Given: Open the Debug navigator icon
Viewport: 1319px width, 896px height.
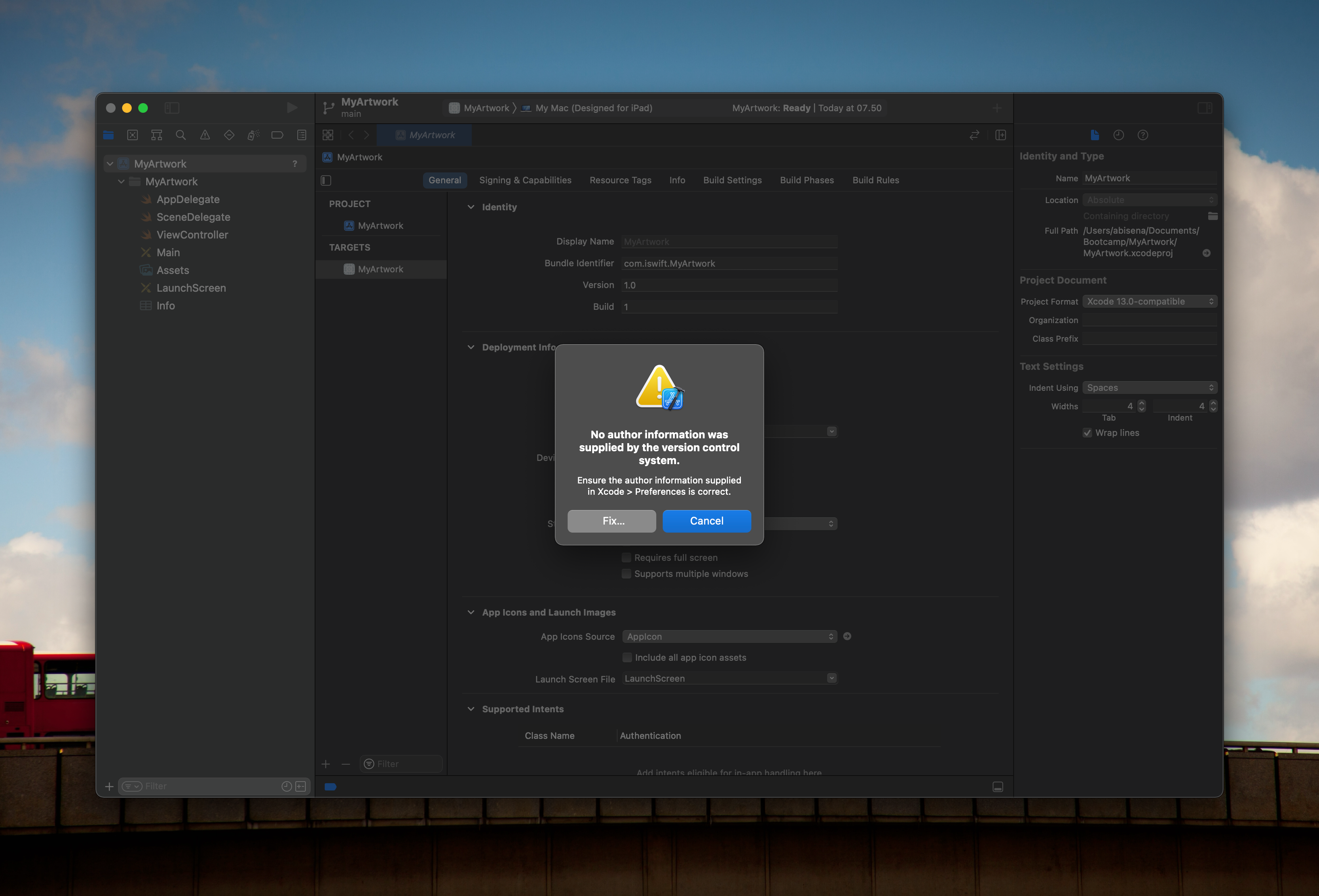Looking at the screenshot, I should click(253, 135).
